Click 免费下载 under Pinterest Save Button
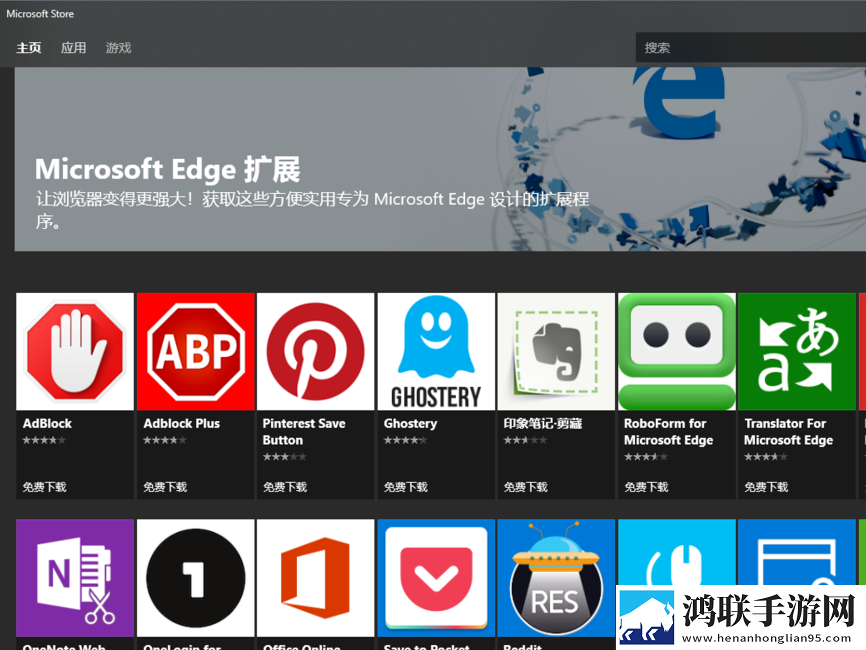This screenshot has width=866, height=650. point(285,487)
